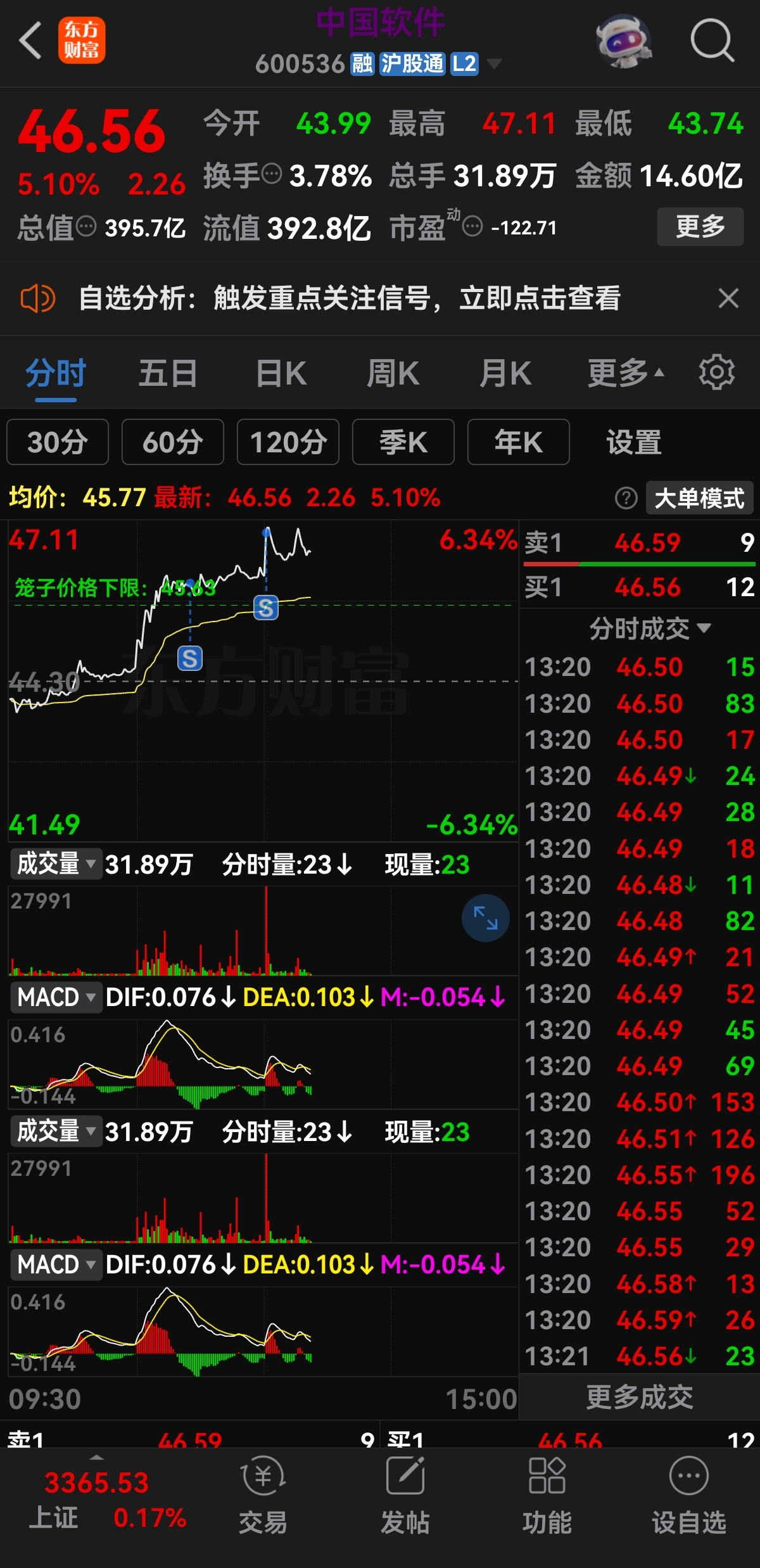Tap the 沪股通 badge
The width and height of the screenshot is (760, 1568).
pos(412,64)
